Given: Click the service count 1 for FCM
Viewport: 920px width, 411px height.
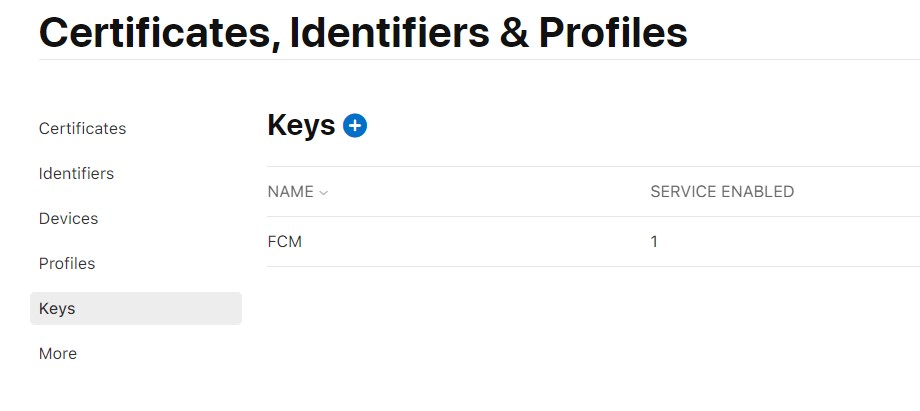Looking at the screenshot, I should point(654,242).
